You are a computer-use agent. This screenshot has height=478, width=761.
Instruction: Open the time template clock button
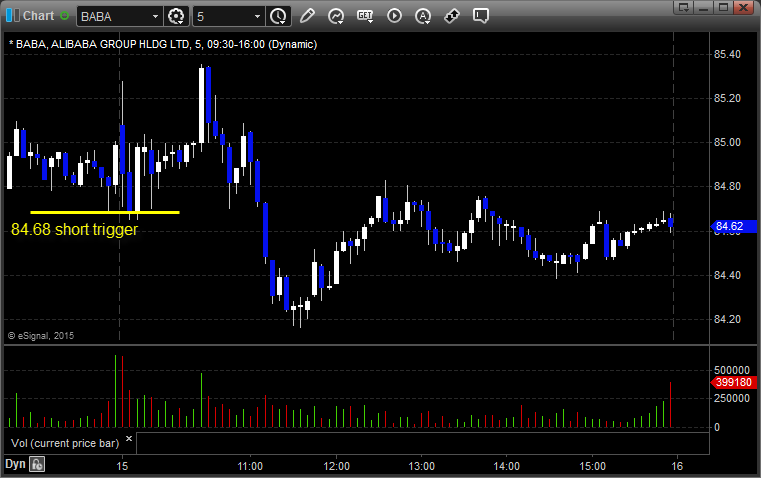[x=278, y=16]
